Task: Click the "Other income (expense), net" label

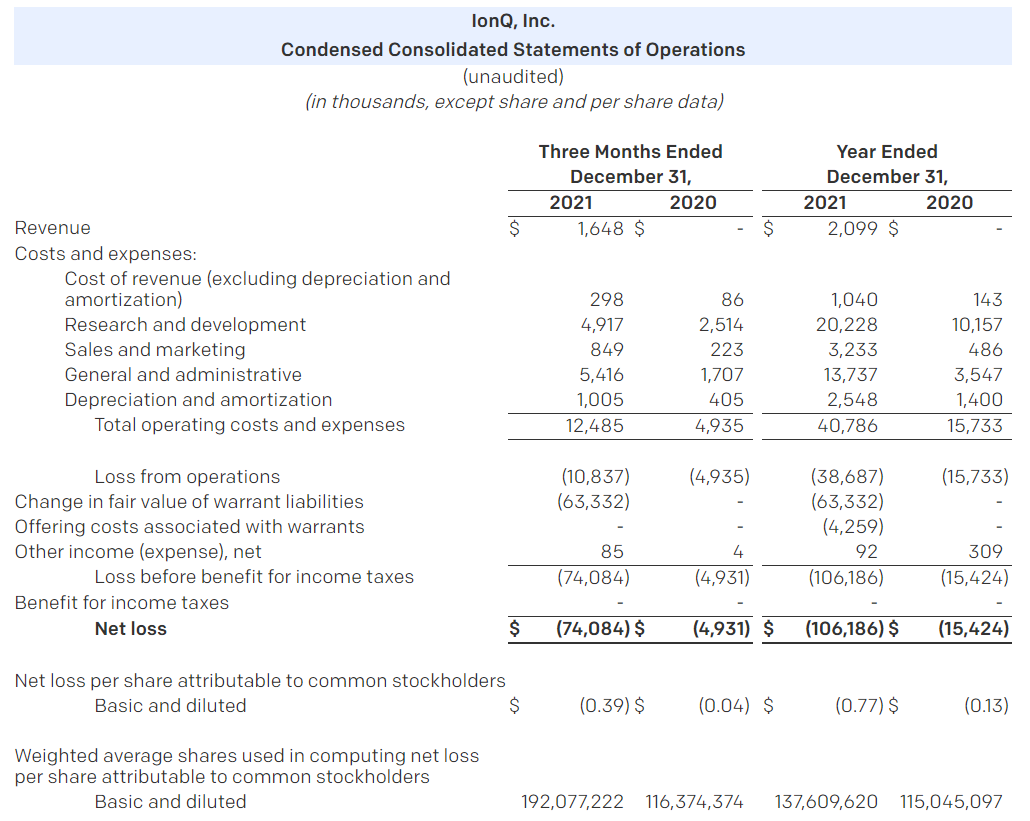Action: pos(138,552)
